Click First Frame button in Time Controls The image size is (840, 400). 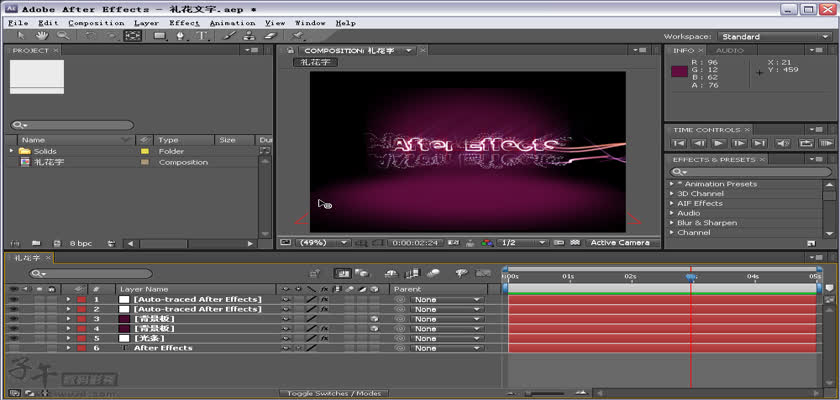pyautogui.click(x=678, y=143)
